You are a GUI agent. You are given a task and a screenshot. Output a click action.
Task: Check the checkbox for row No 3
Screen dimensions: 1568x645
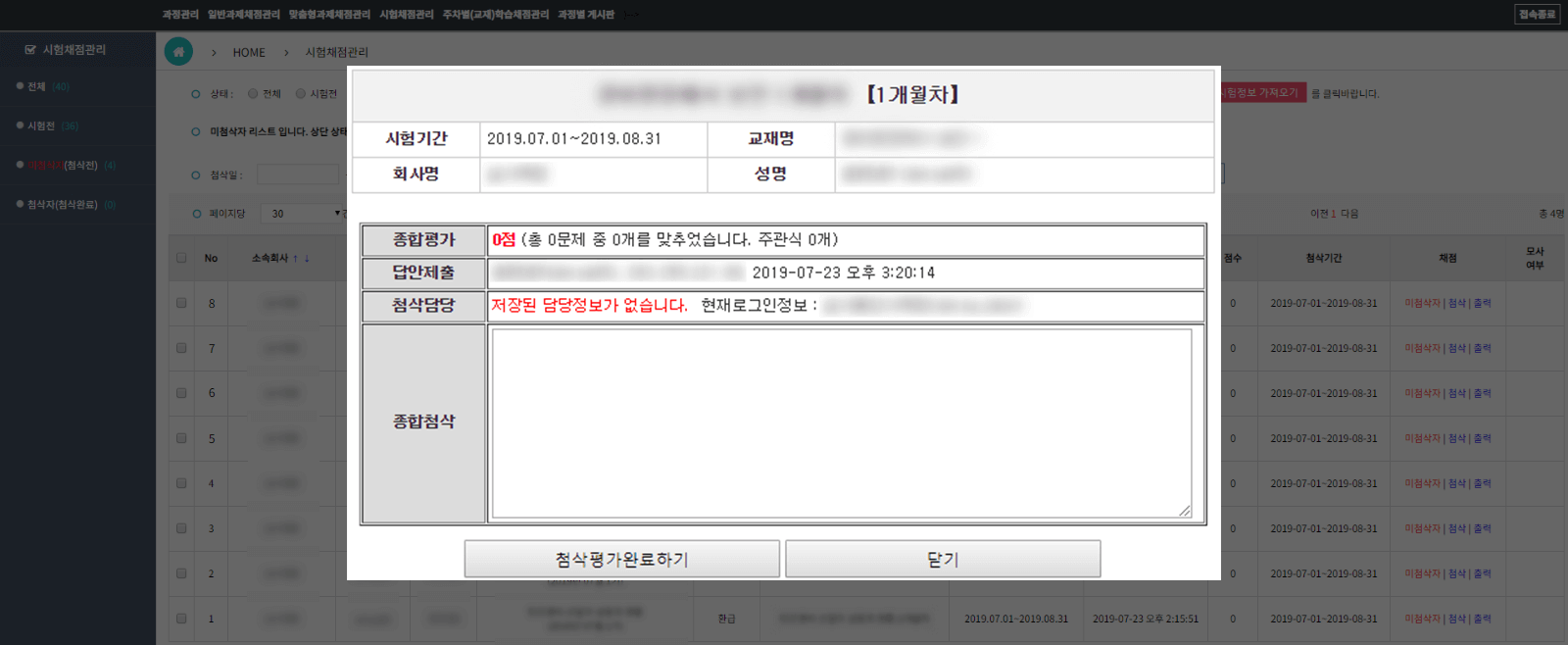181,528
